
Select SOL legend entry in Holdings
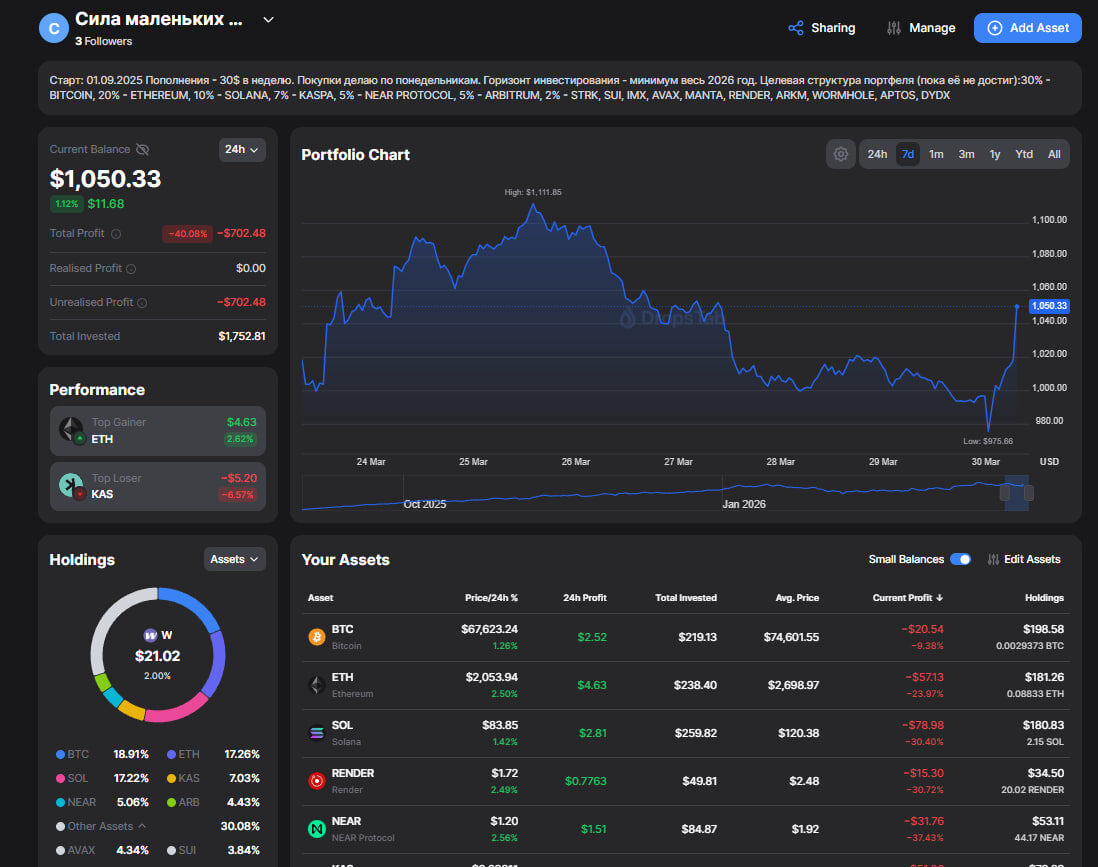(x=102, y=778)
